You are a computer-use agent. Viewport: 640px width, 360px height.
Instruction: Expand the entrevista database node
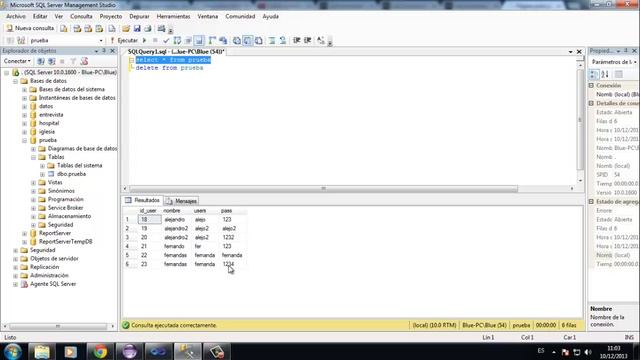pyautogui.click(x=24, y=115)
